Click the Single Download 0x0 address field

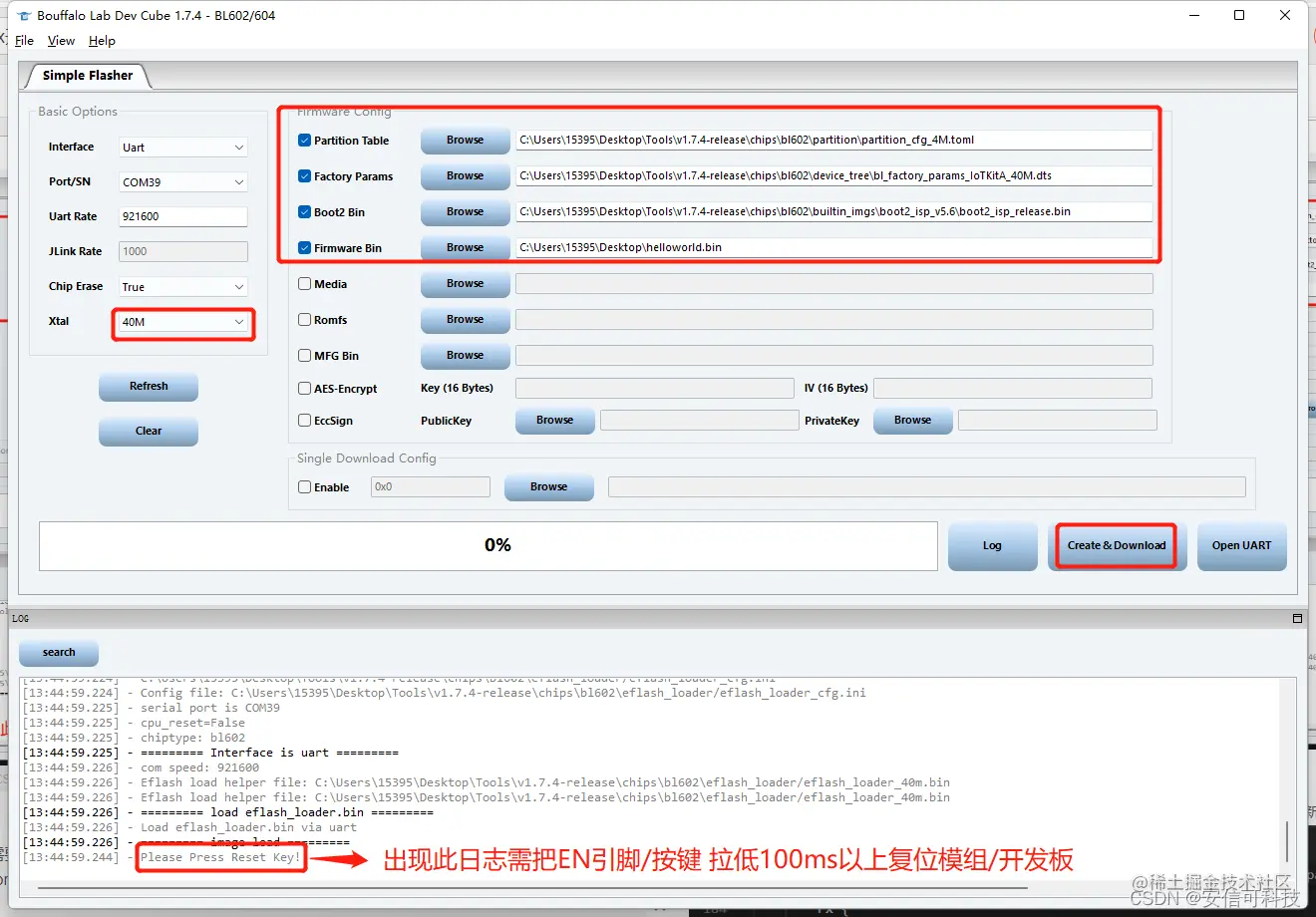point(431,487)
